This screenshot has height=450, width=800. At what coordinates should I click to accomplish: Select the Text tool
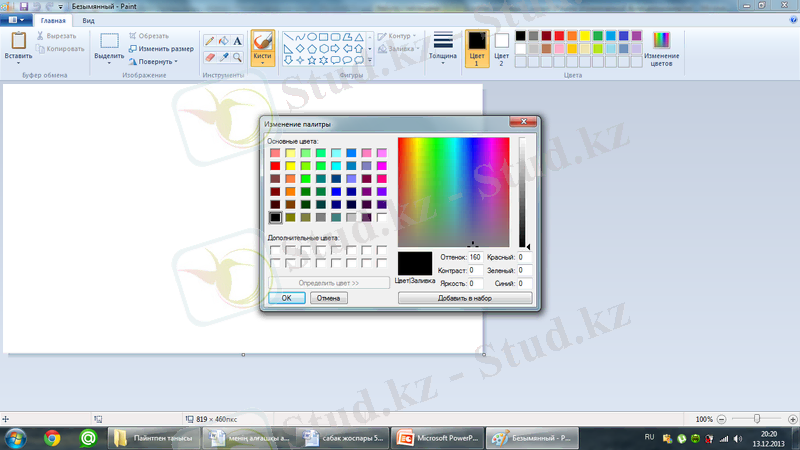click(x=238, y=41)
